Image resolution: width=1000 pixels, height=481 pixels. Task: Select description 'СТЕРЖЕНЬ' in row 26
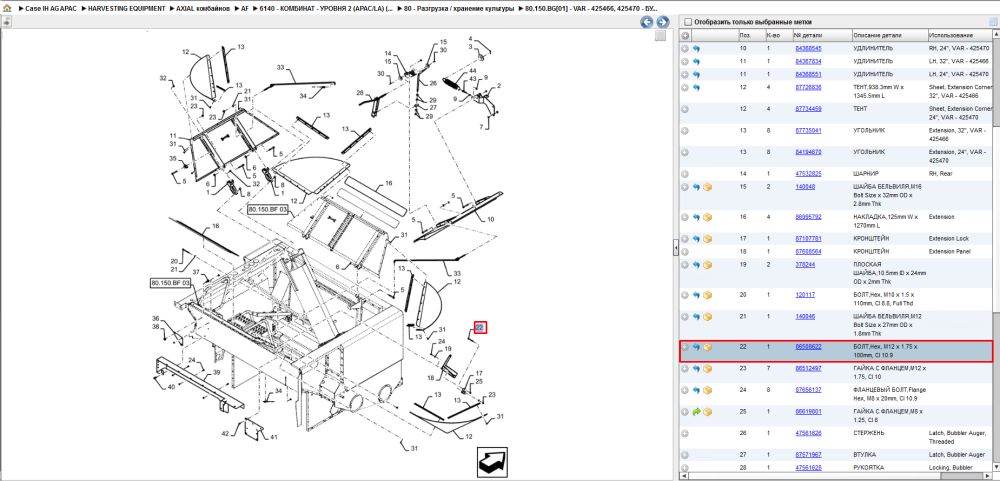pyautogui.click(x=870, y=433)
